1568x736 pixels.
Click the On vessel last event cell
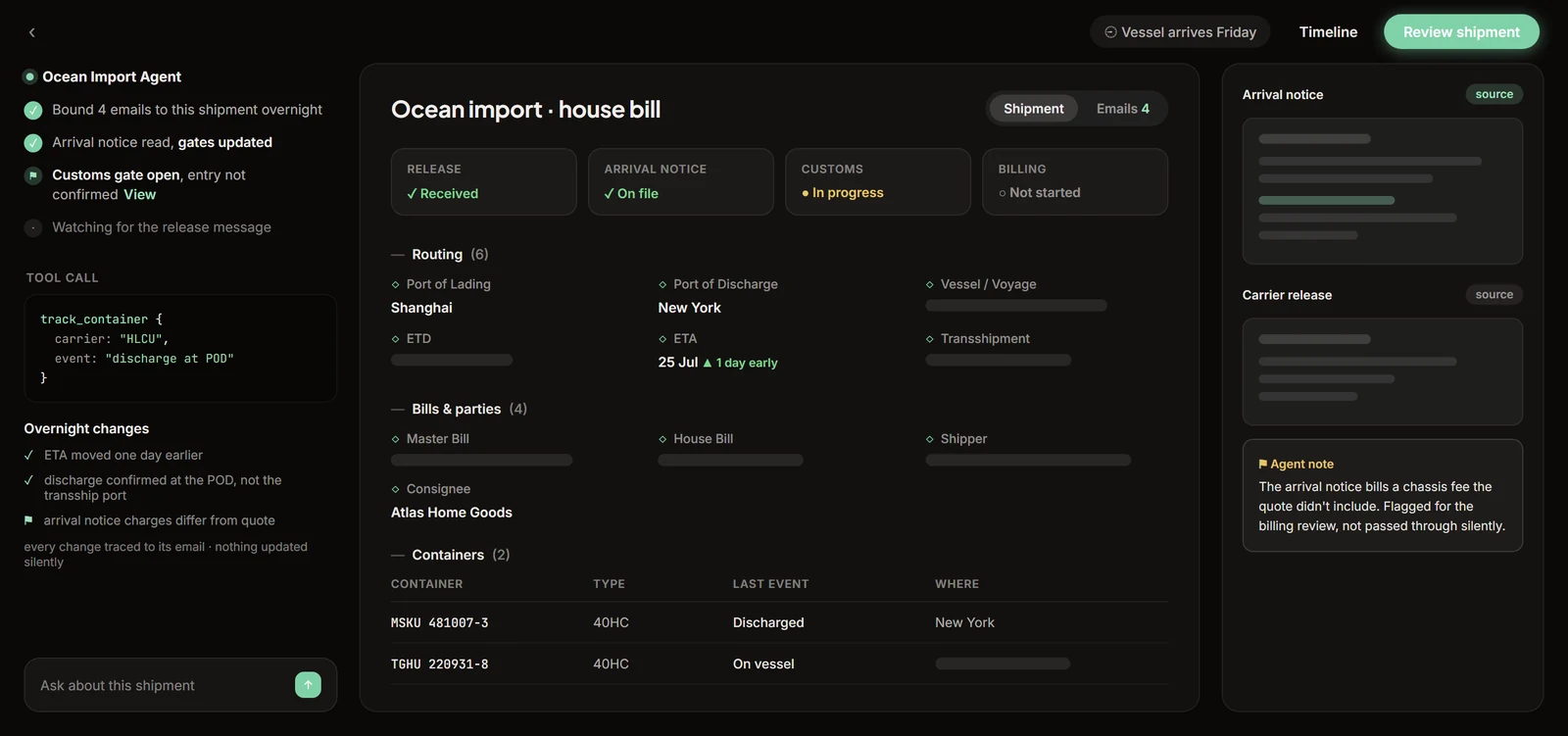[763, 664]
